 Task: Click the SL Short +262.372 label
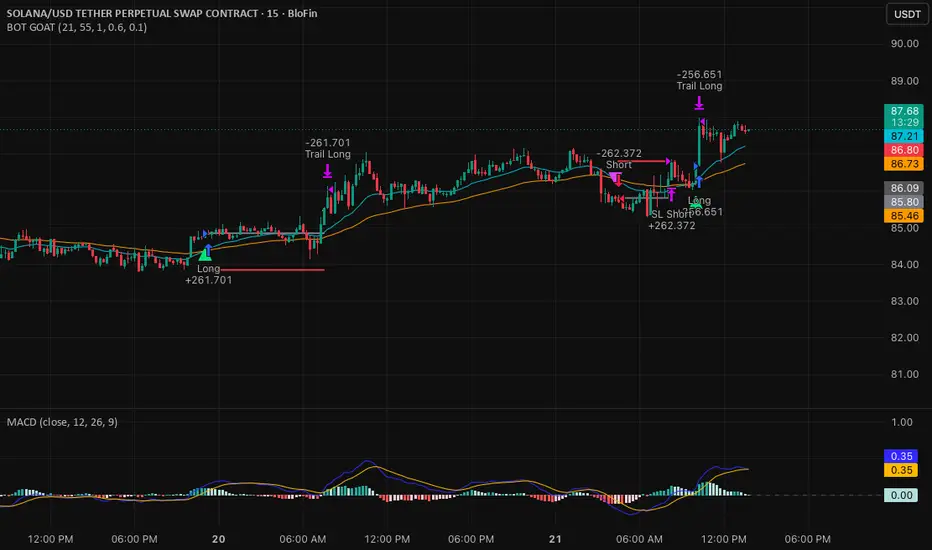[672, 220]
